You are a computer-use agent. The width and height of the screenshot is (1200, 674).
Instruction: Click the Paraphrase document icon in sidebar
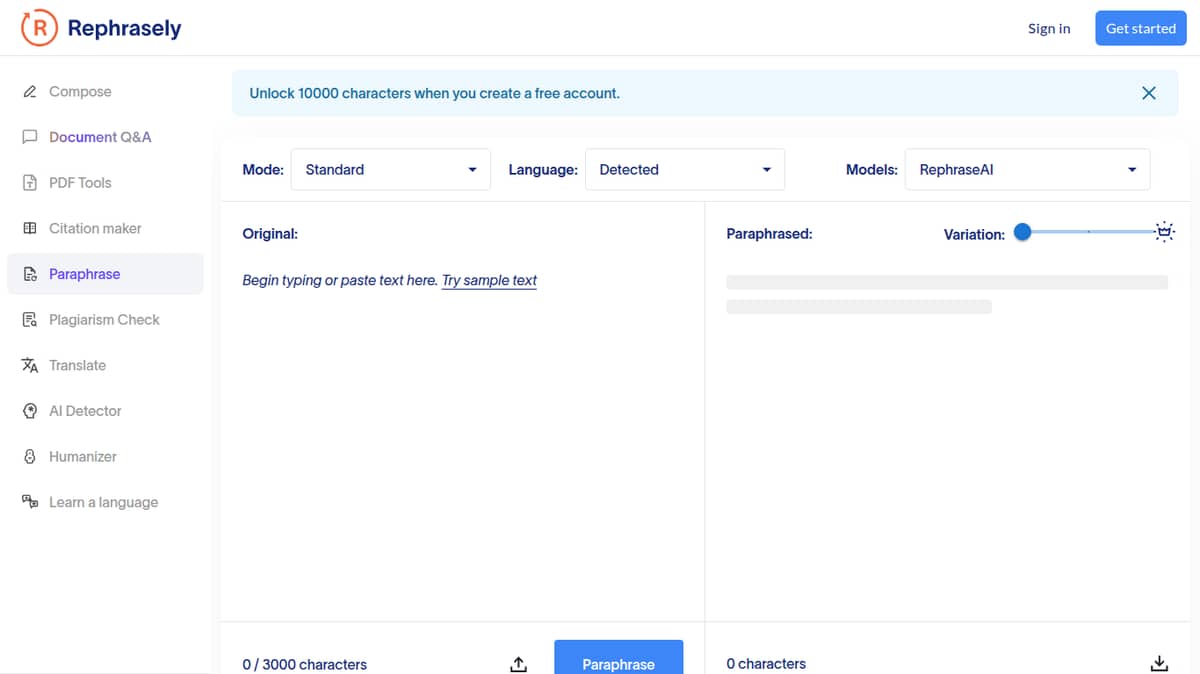[30, 274]
